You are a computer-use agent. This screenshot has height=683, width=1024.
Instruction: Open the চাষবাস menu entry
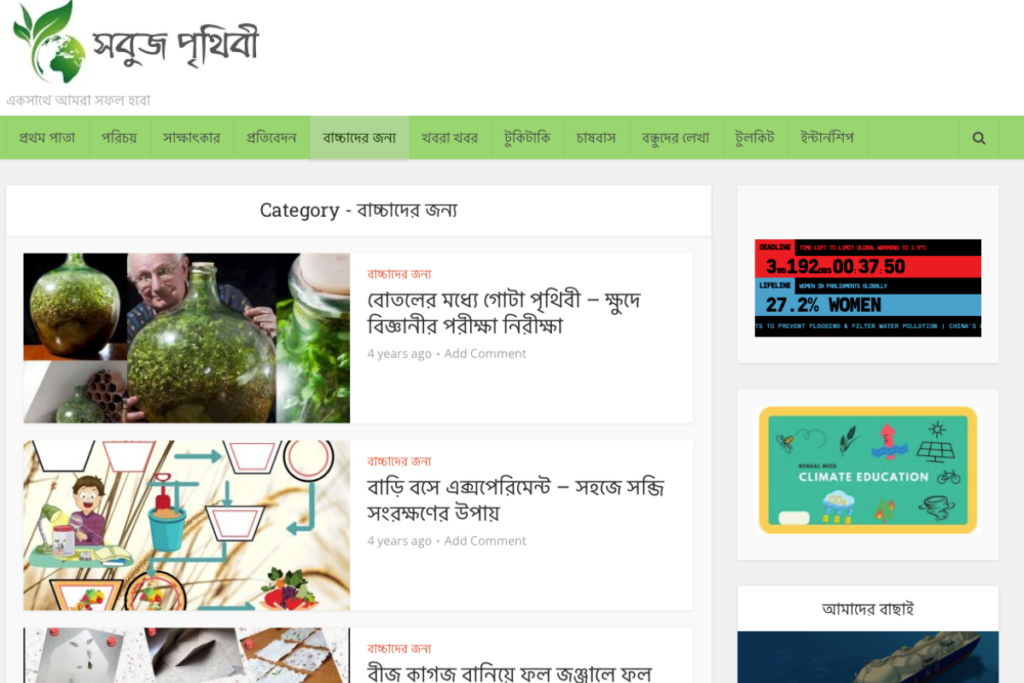click(x=596, y=138)
